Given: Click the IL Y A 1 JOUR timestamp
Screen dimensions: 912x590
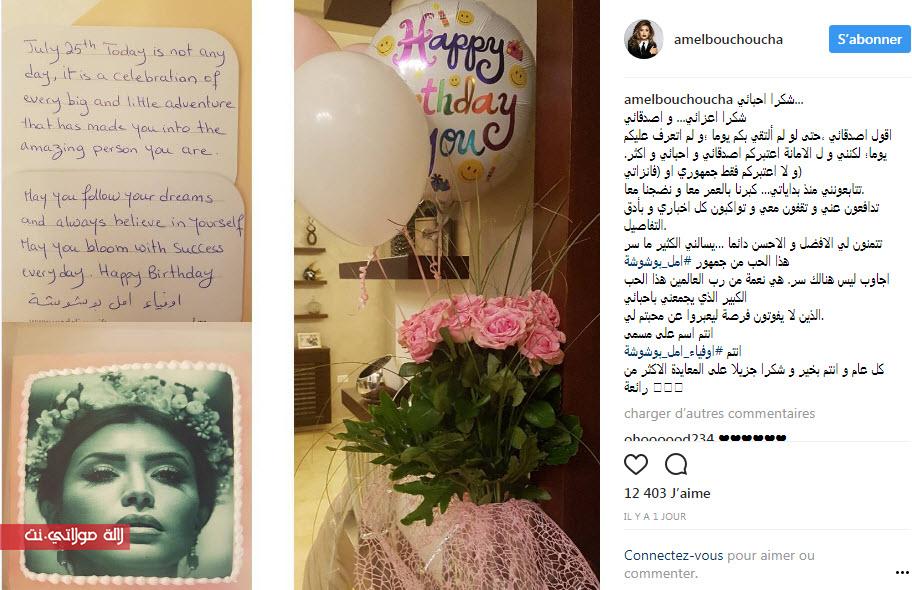Looking at the screenshot, I should 655,517.
